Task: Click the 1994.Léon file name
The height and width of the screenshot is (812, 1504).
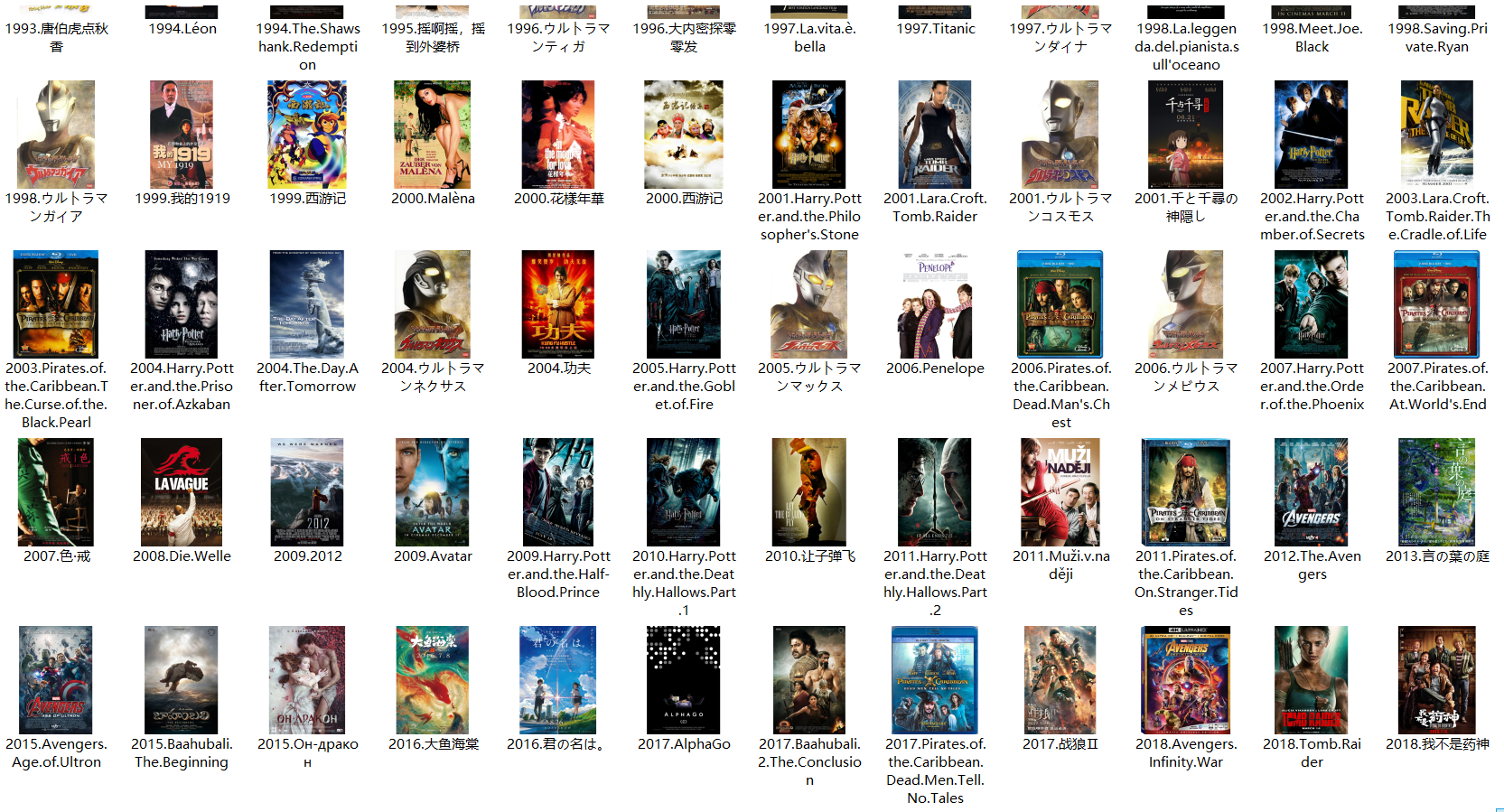Action: click(x=182, y=29)
